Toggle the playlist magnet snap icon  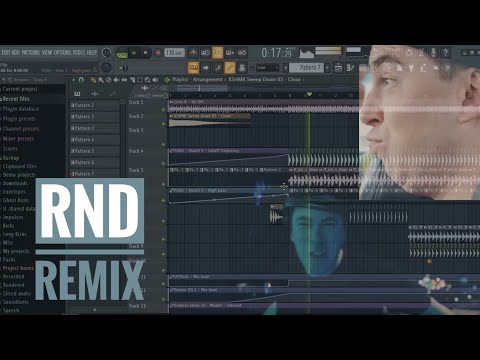coord(81,80)
